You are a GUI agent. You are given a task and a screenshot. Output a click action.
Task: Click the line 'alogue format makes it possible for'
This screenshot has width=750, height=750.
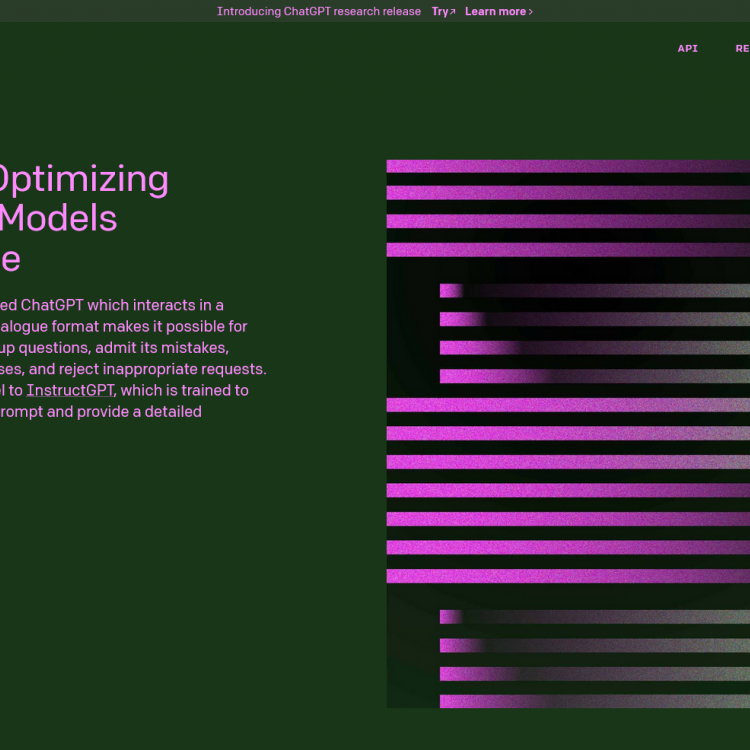tap(123, 327)
